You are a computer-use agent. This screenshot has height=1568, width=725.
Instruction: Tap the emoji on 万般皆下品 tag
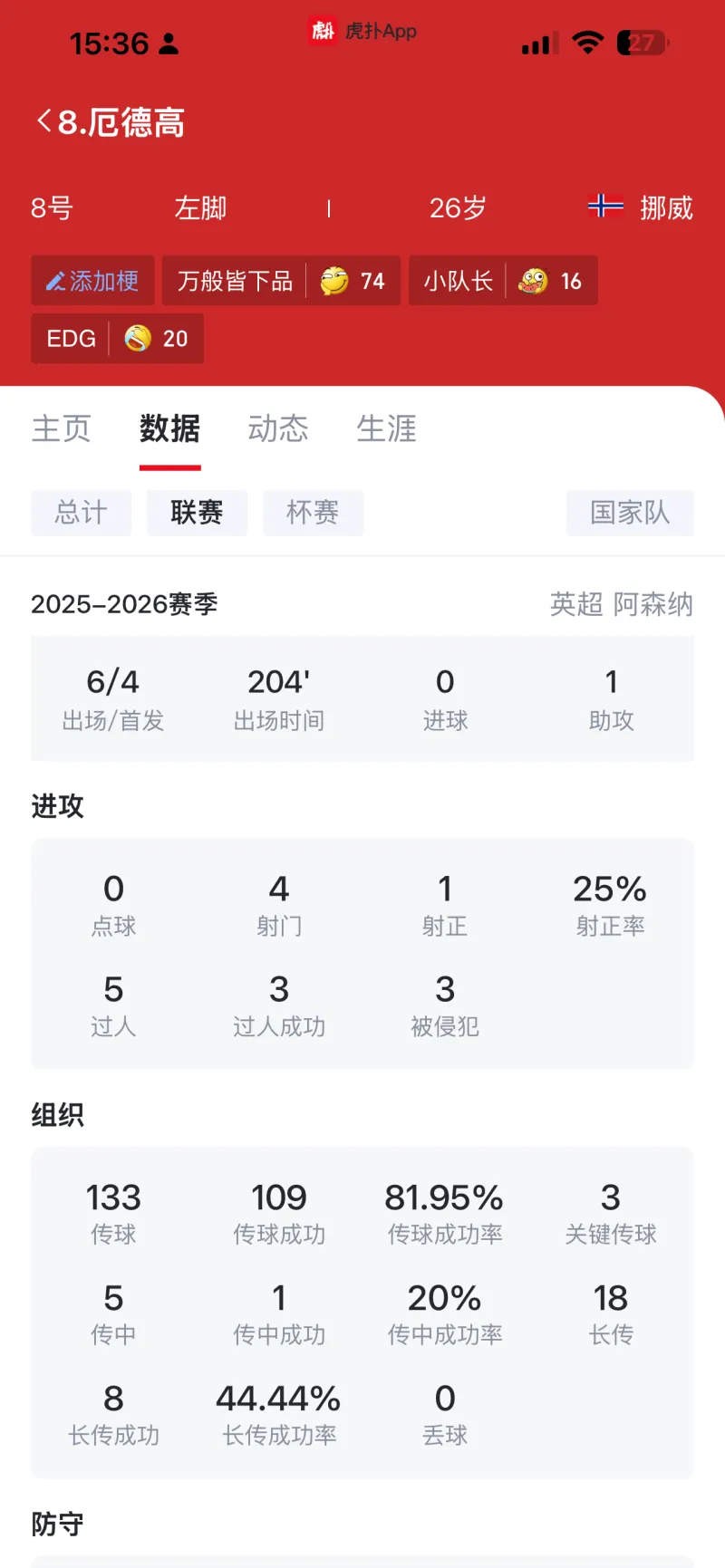[x=334, y=282]
